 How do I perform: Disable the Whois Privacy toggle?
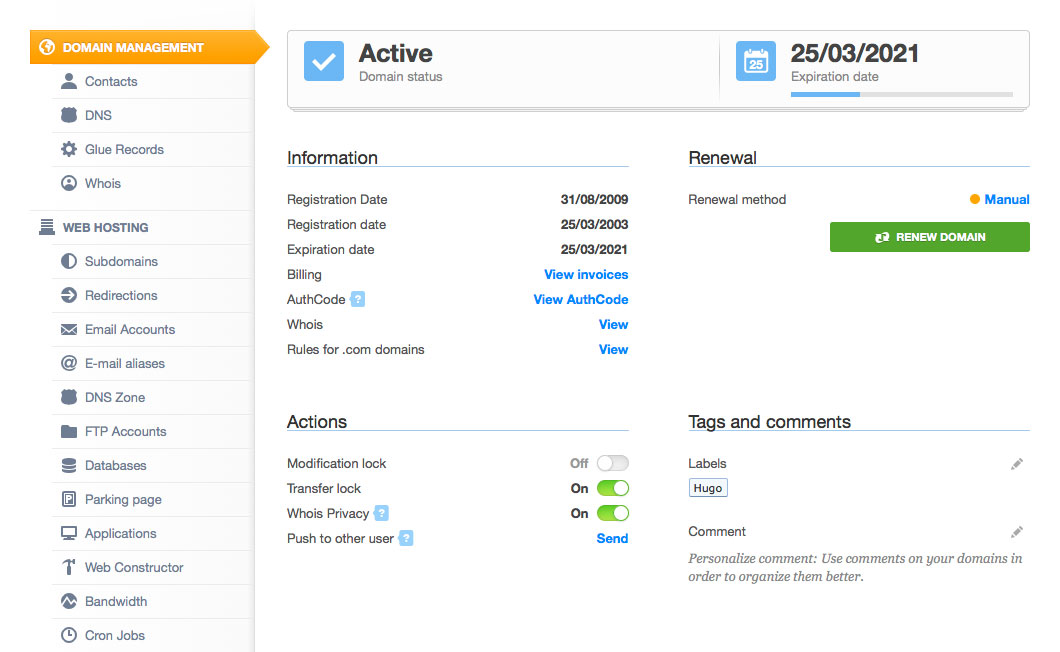pyautogui.click(x=612, y=513)
